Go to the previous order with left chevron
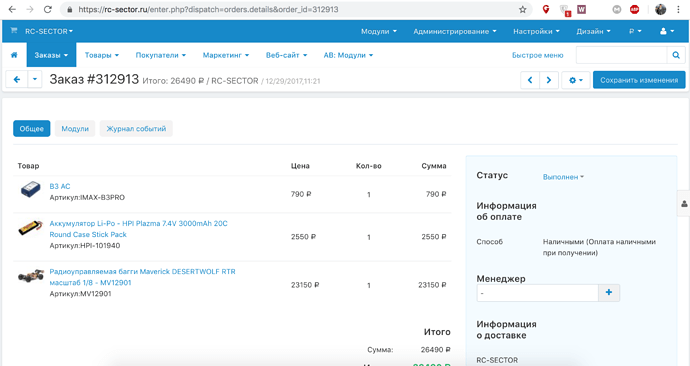 tap(530, 80)
